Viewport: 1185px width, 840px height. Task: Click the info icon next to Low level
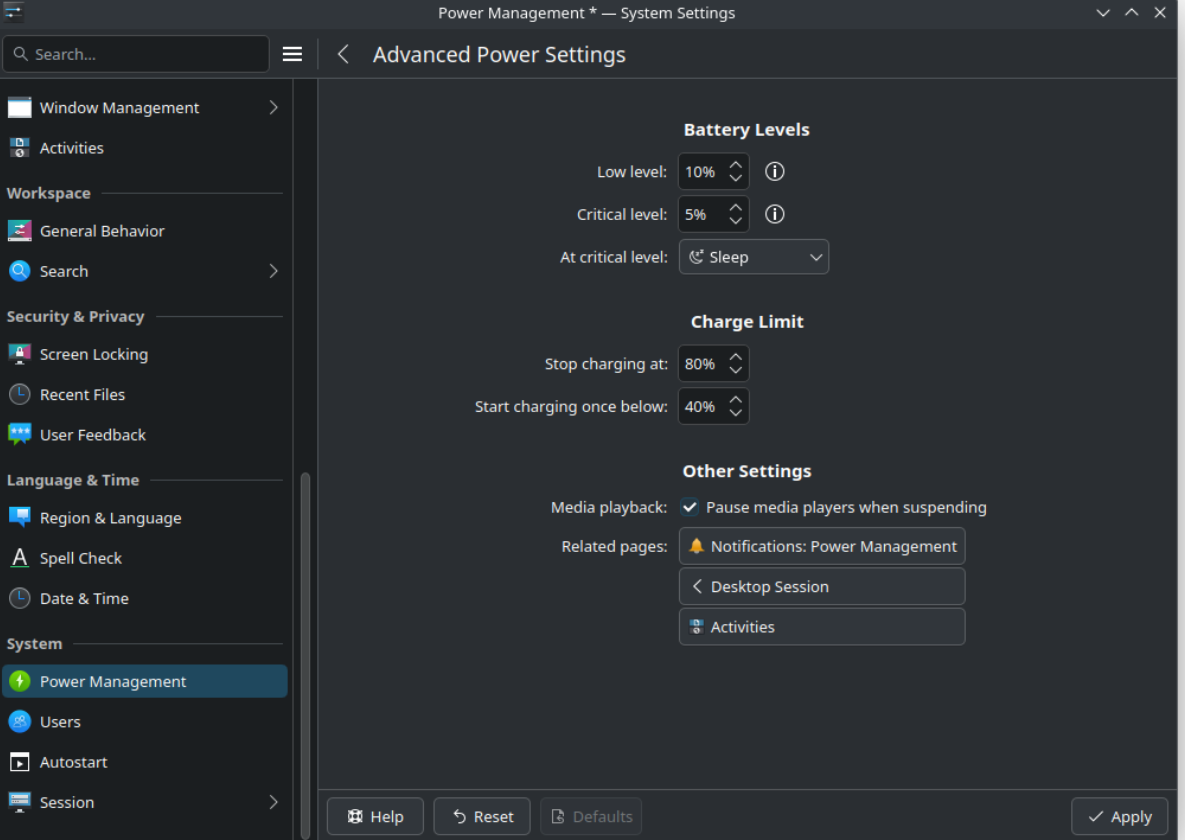coord(775,172)
